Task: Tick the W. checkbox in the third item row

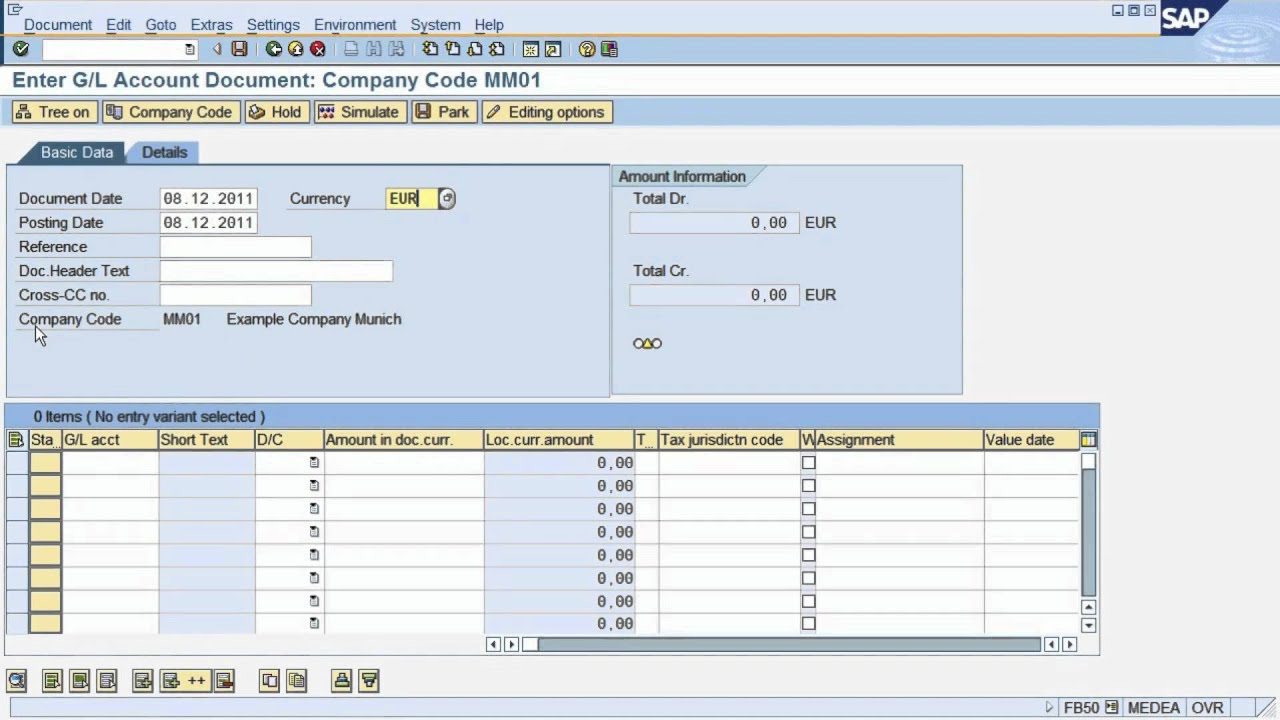Action: tap(808, 509)
